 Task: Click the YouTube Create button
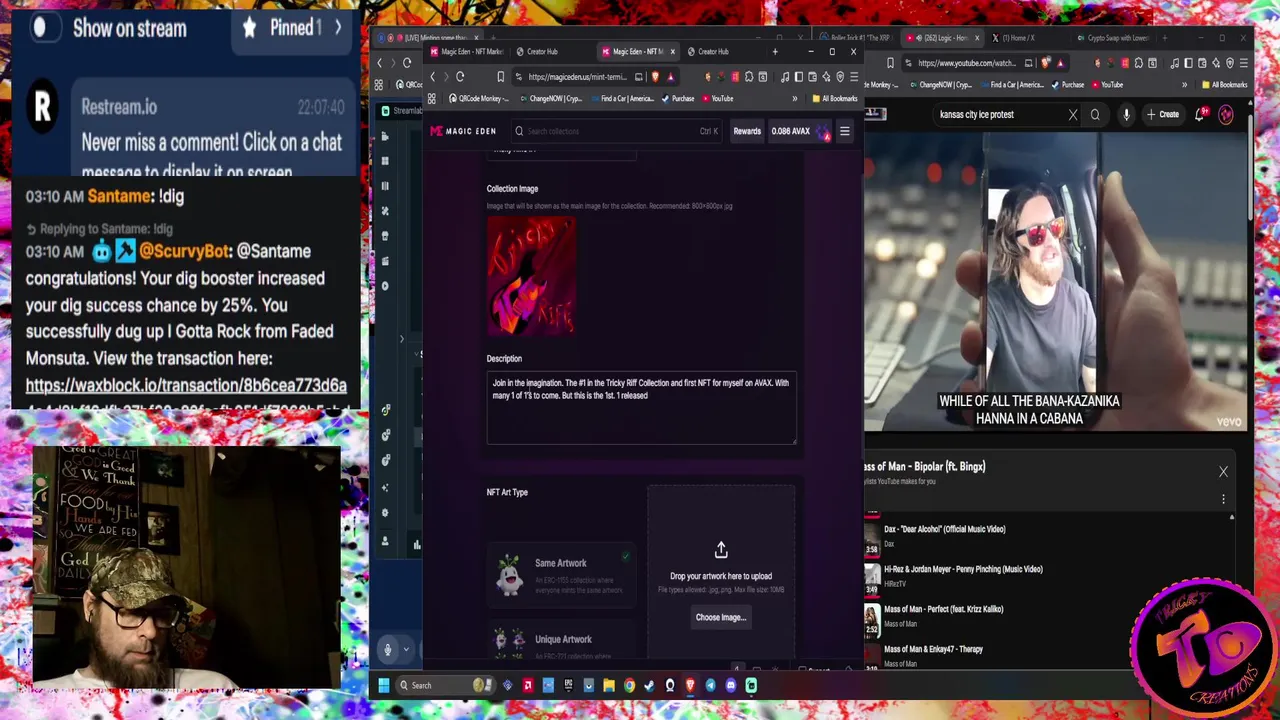[x=1163, y=114]
